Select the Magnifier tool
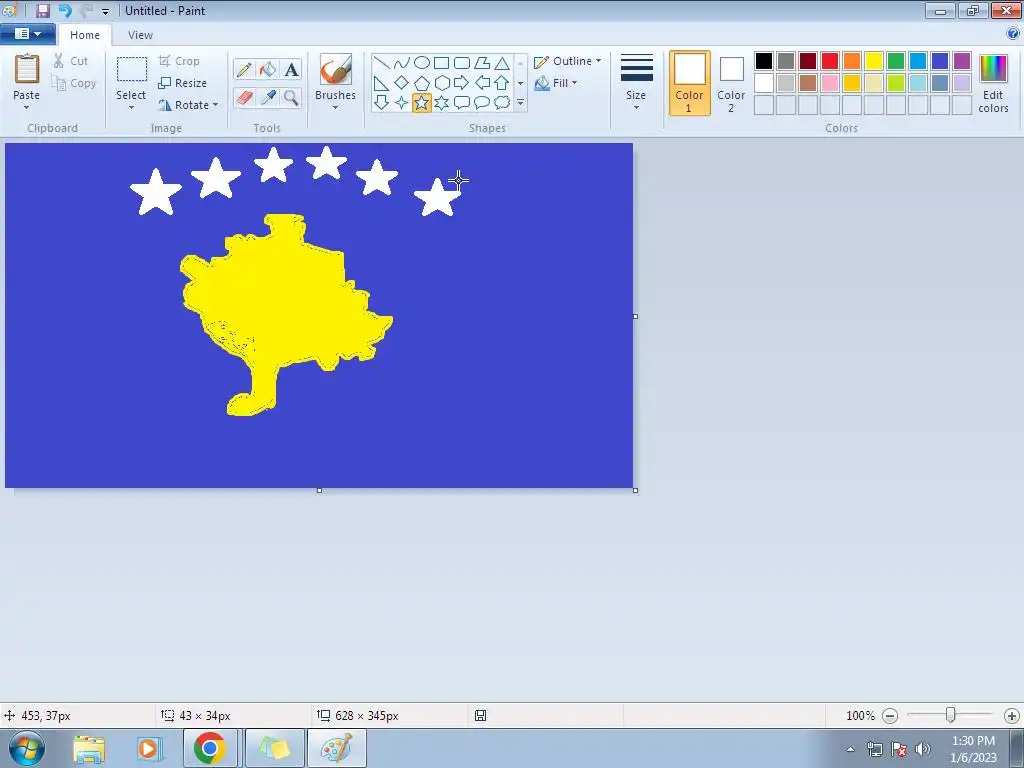The image size is (1024, 768). pos(291,97)
